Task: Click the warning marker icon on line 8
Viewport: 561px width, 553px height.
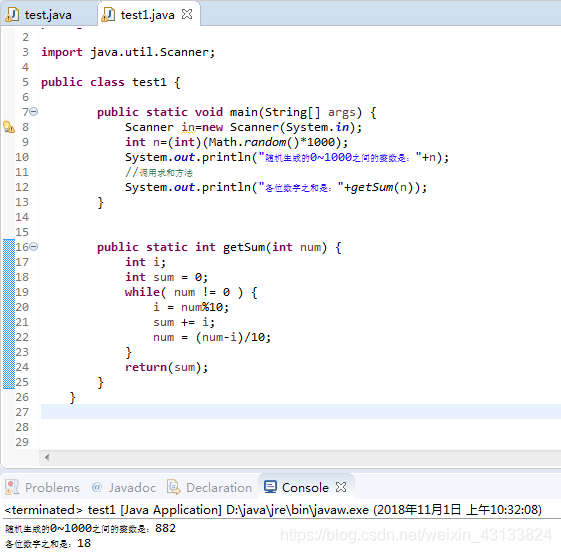Action: [x=9, y=127]
